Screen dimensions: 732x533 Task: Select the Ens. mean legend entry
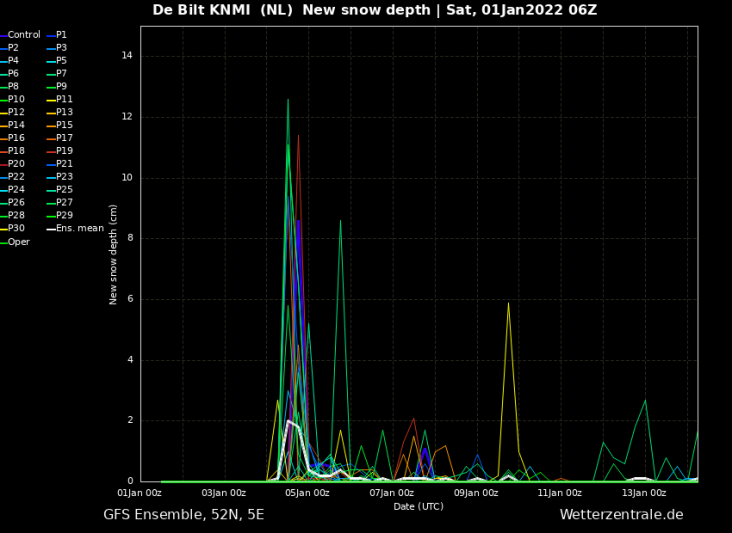(80, 229)
